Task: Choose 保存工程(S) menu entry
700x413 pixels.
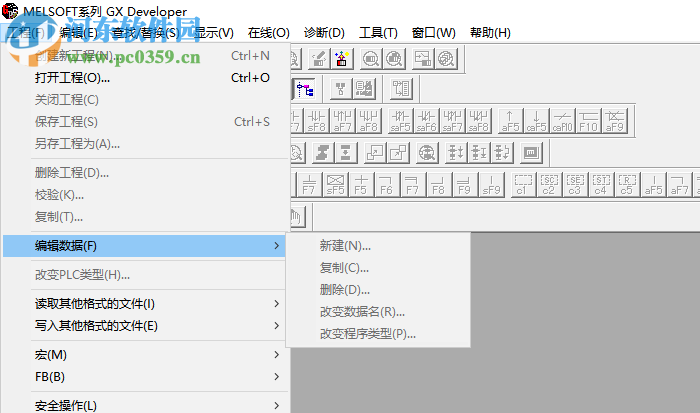Action: tap(146, 121)
